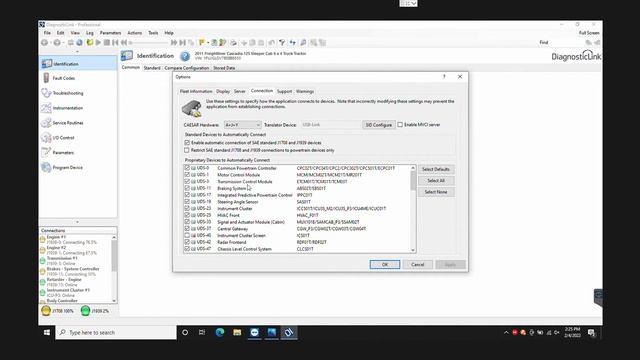Click the SID Configure button
This screenshot has width=640, height=360.
tap(378, 125)
